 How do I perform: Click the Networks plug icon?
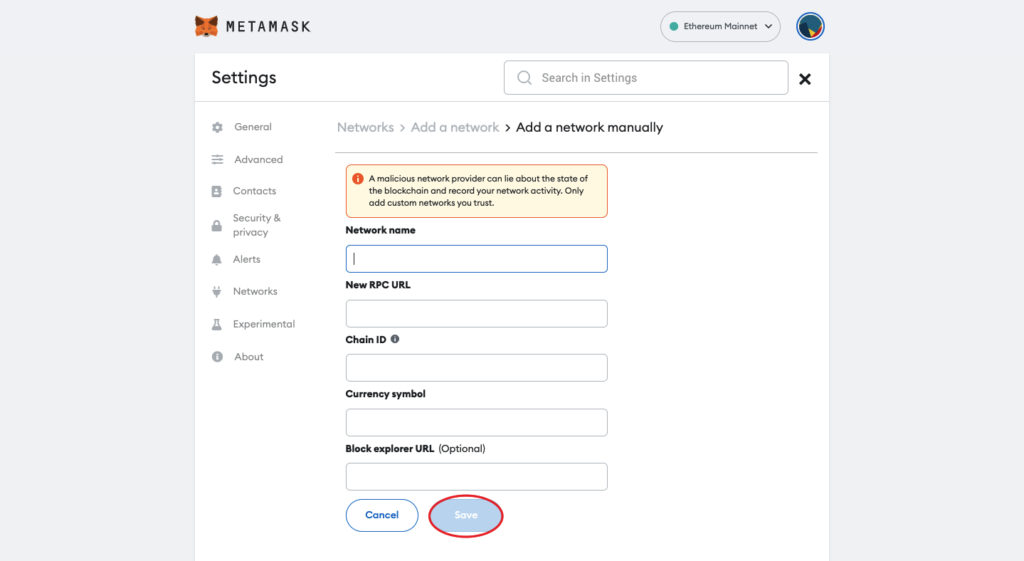click(x=217, y=292)
